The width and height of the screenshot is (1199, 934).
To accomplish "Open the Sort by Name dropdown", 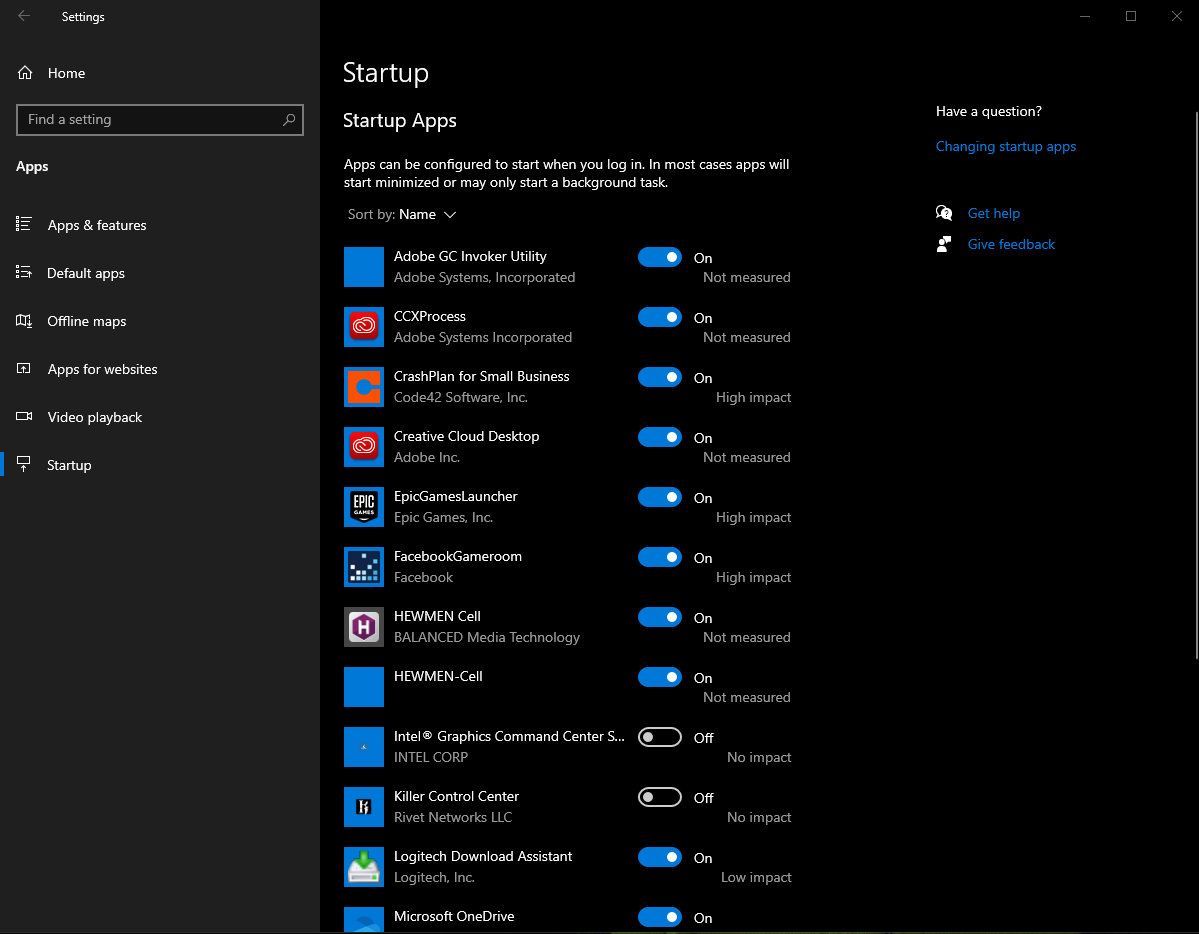I will click(402, 214).
